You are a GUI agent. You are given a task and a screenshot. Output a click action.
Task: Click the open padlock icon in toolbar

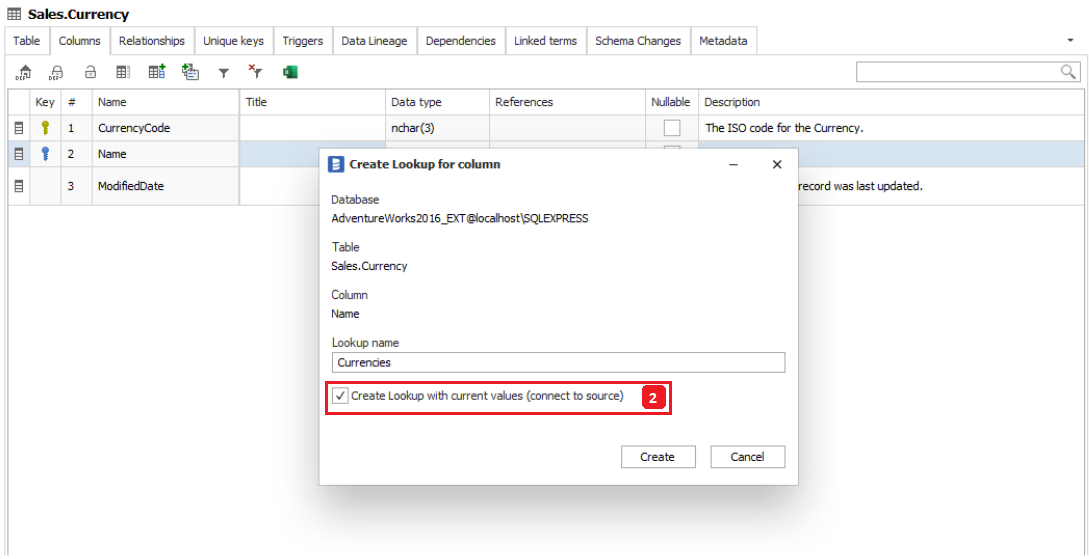coord(90,72)
